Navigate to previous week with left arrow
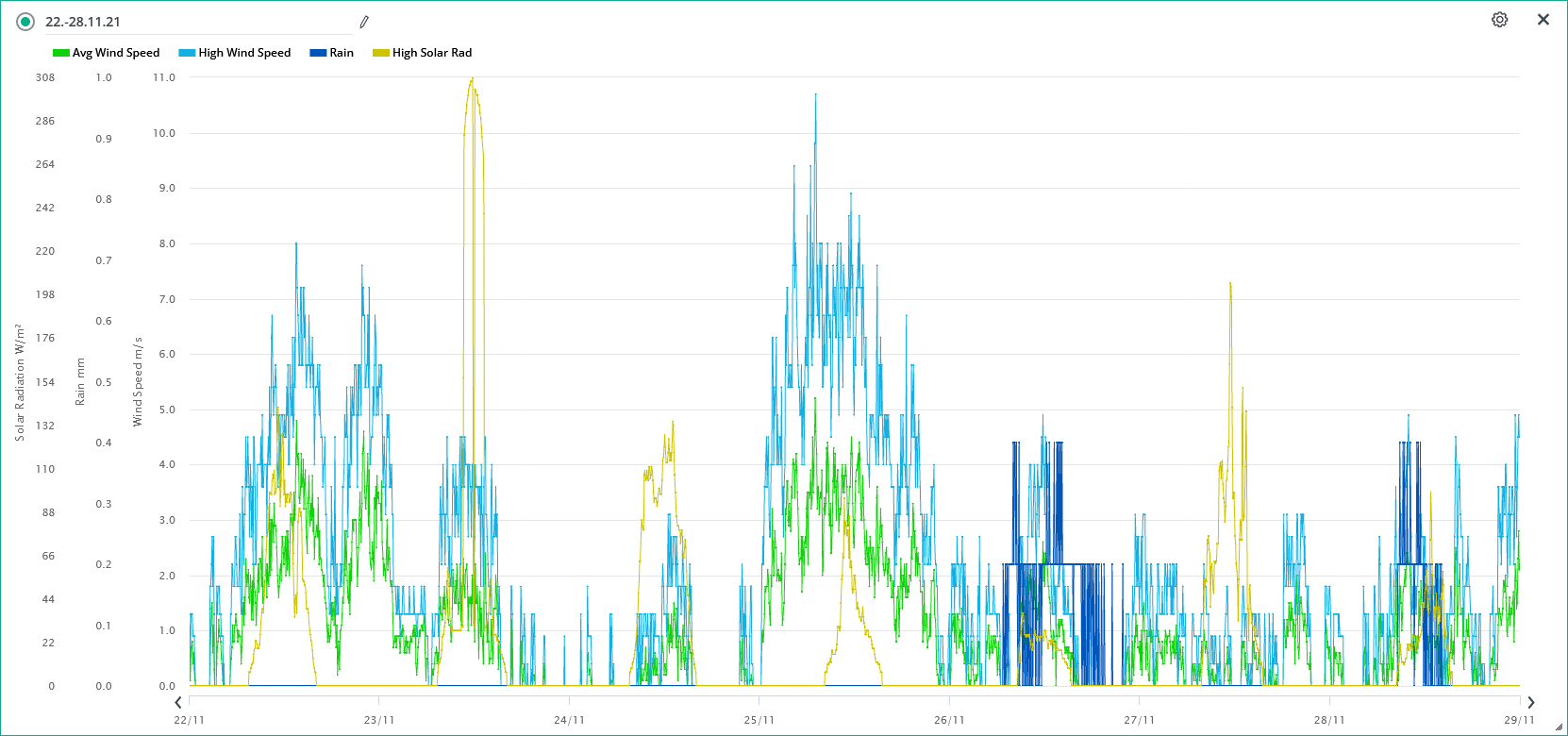 [178, 702]
